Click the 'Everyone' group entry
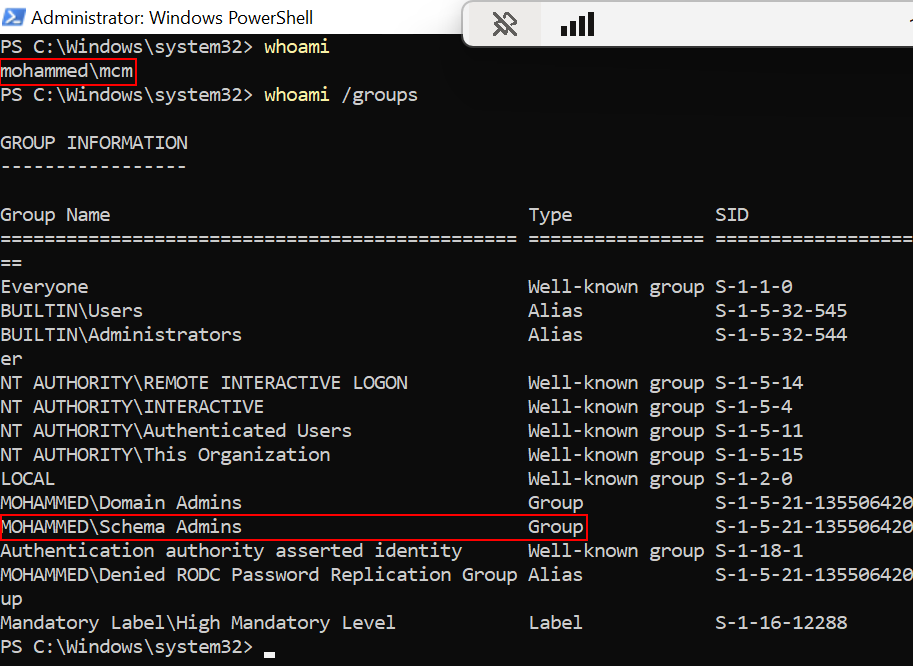This screenshot has width=913, height=666. [x=44, y=287]
